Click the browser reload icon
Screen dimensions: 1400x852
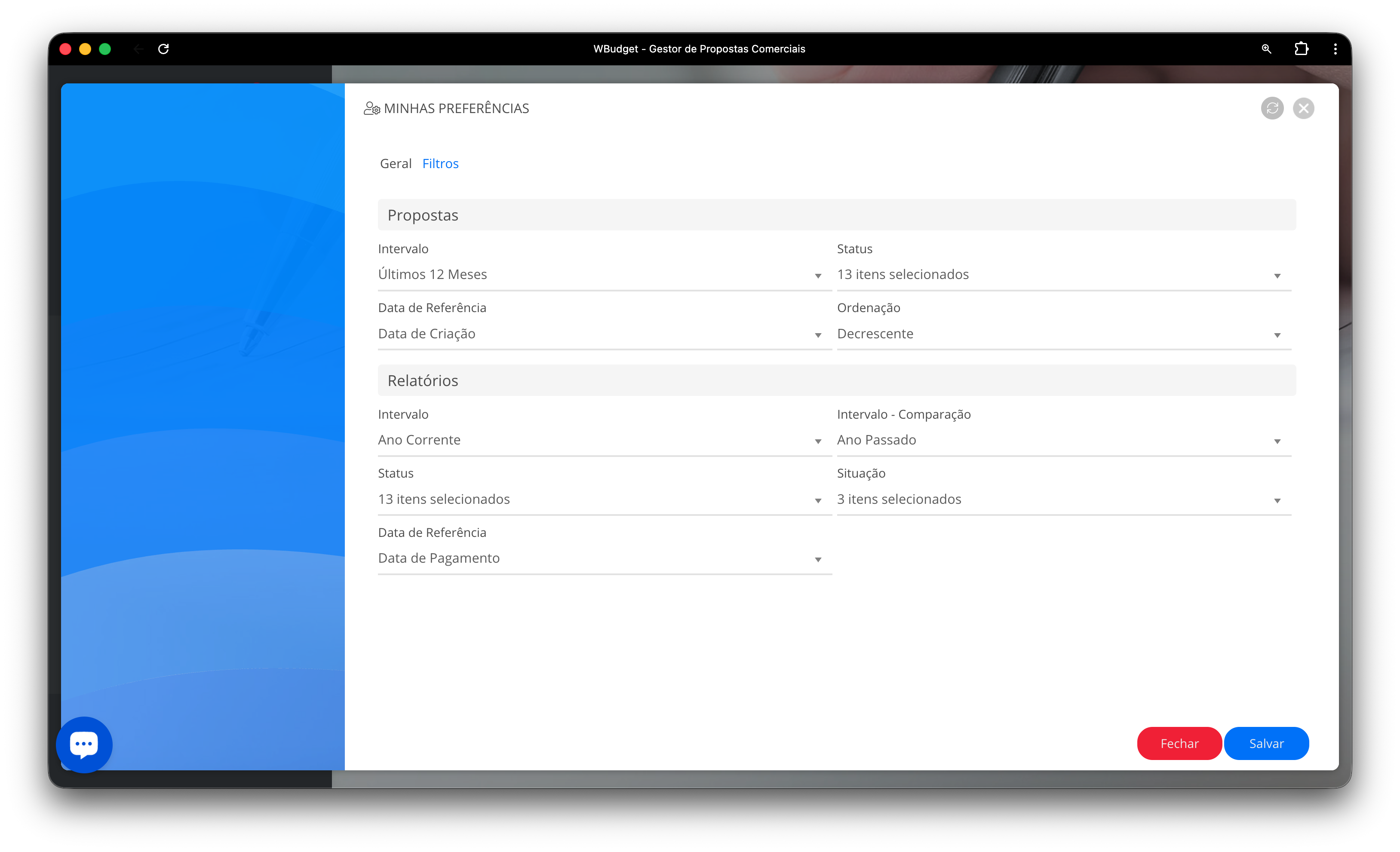164,49
